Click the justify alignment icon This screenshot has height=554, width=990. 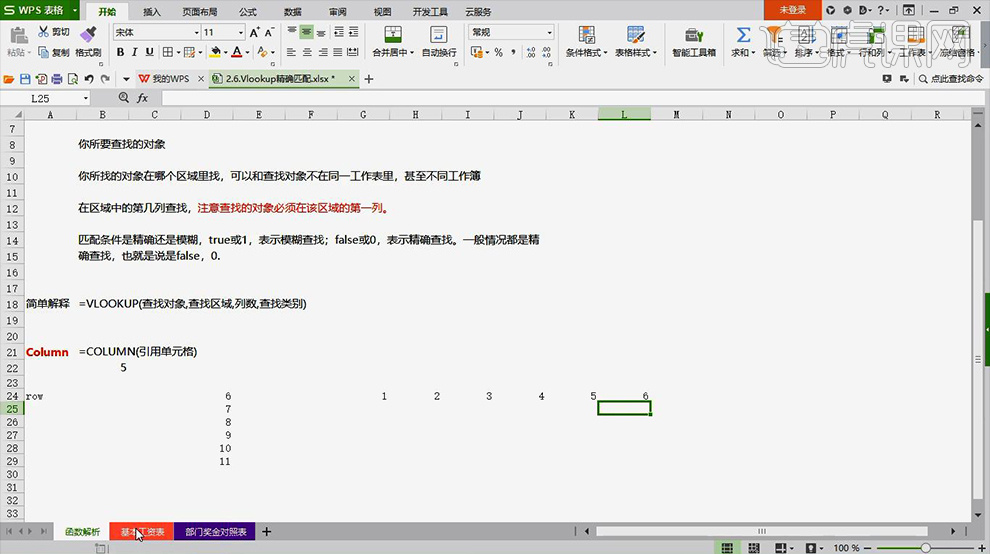[338, 52]
